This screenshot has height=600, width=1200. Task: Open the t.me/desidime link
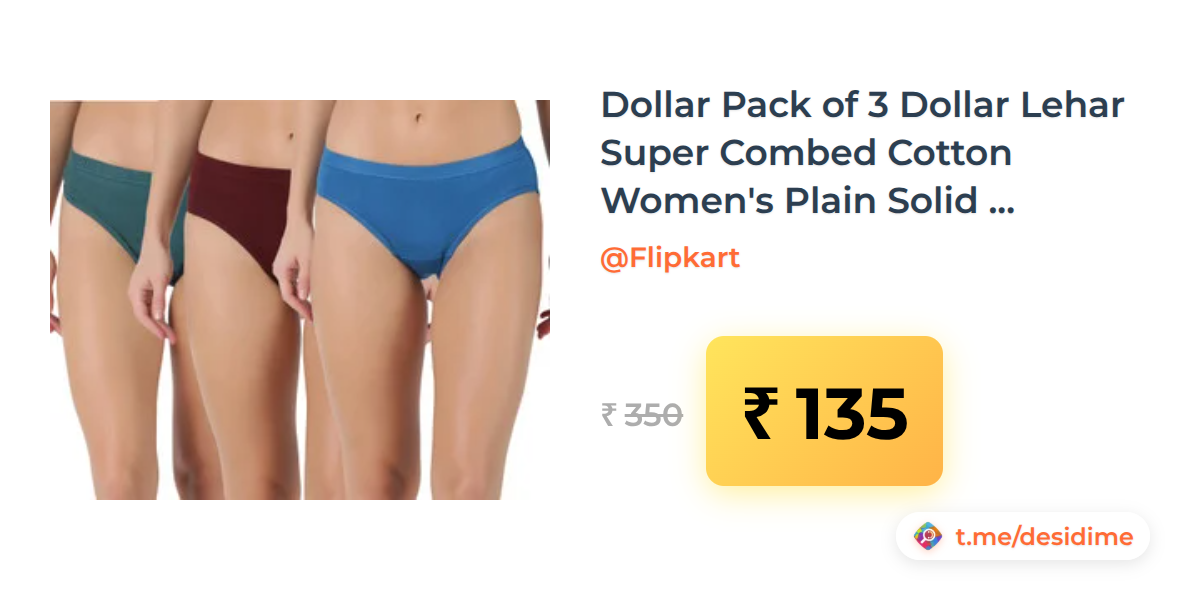[1044, 537]
